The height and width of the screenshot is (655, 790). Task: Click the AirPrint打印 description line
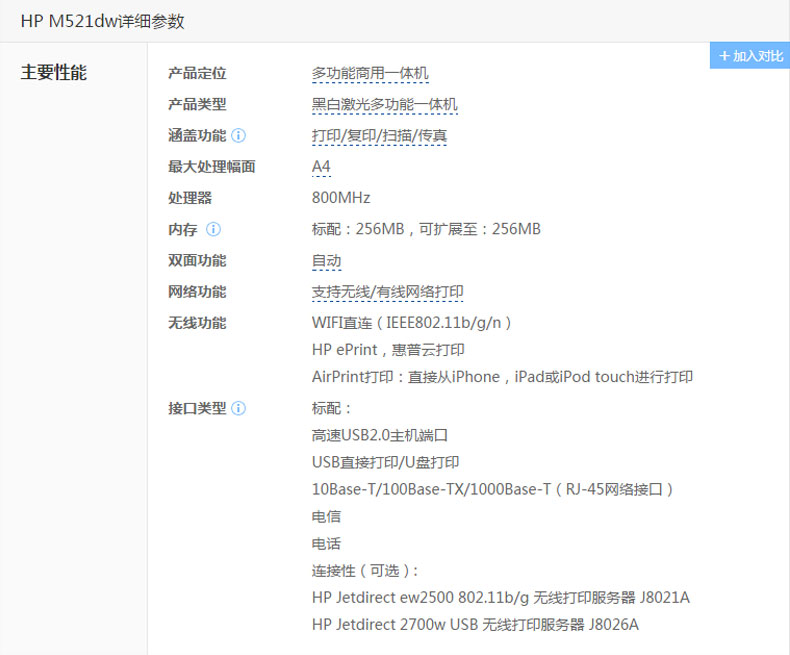[x=502, y=377]
